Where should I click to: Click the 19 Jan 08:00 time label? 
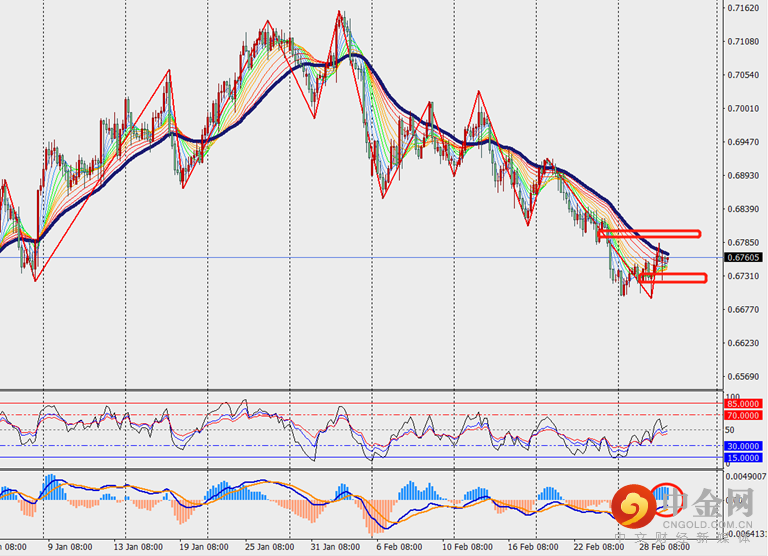(x=204, y=547)
